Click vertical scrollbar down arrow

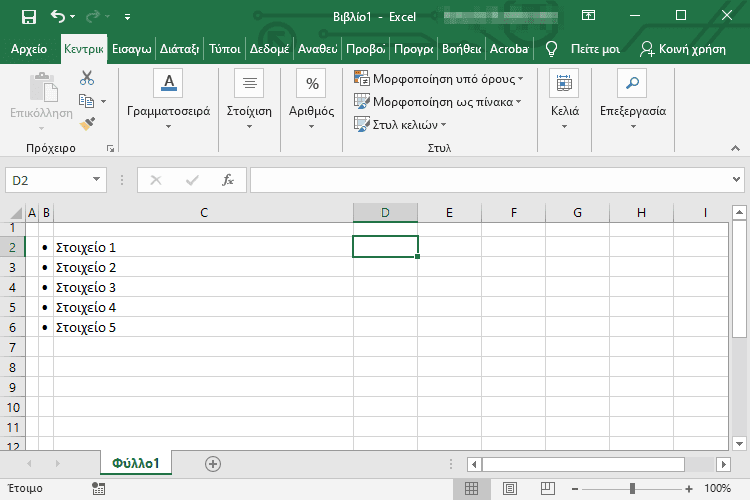(x=739, y=444)
